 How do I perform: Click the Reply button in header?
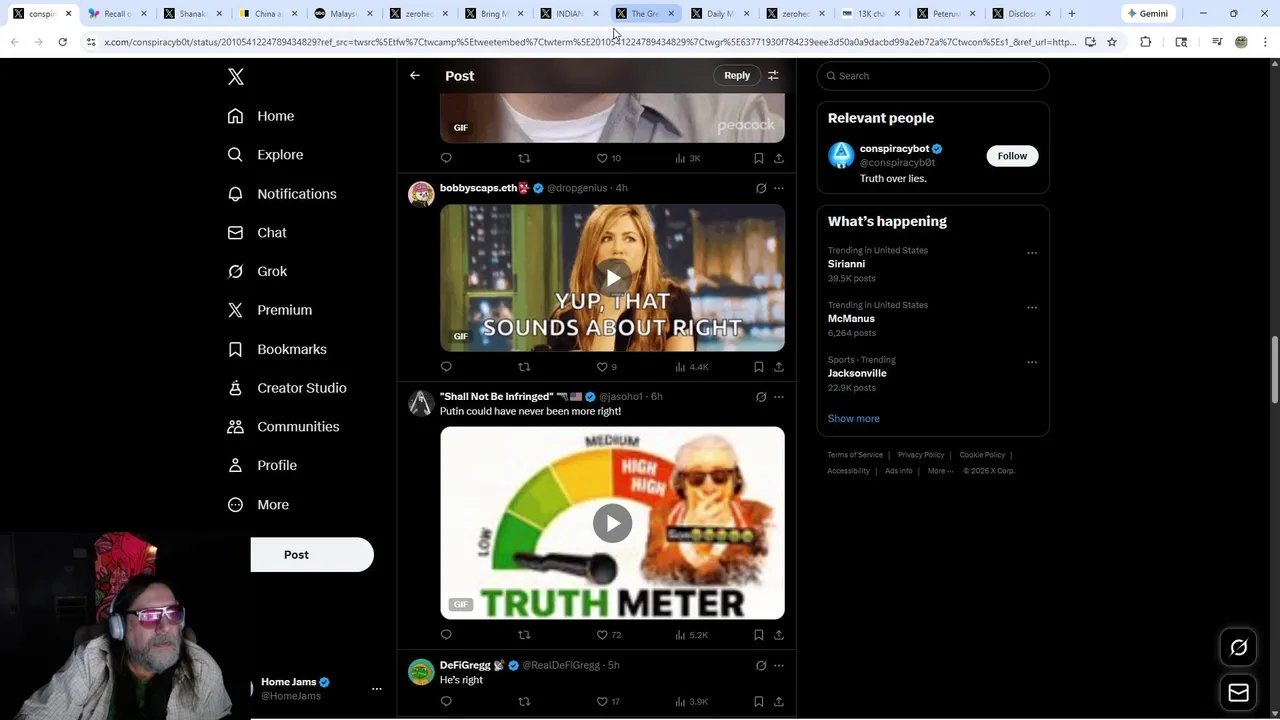point(737,76)
